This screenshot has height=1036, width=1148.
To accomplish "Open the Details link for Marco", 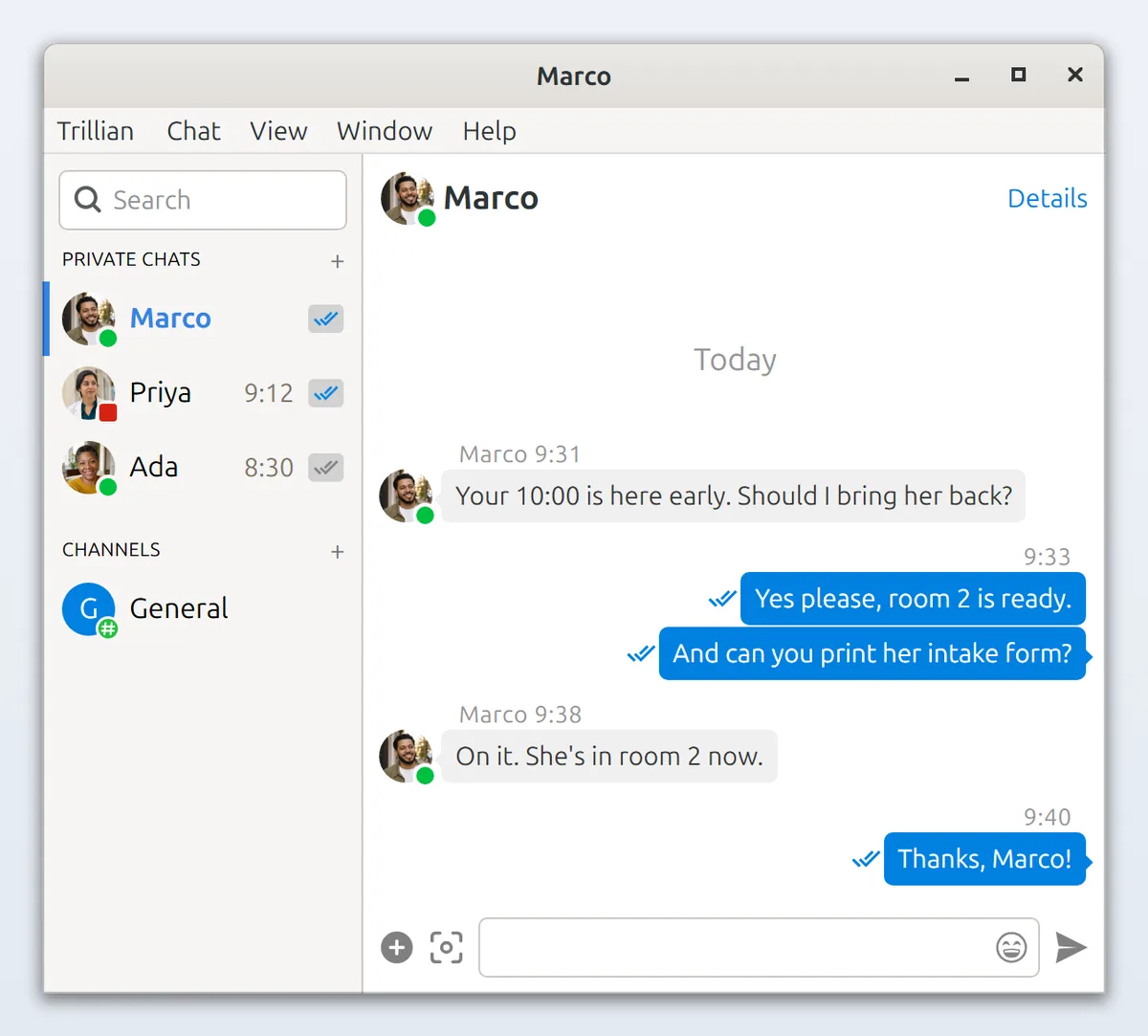I will tap(1048, 198).
